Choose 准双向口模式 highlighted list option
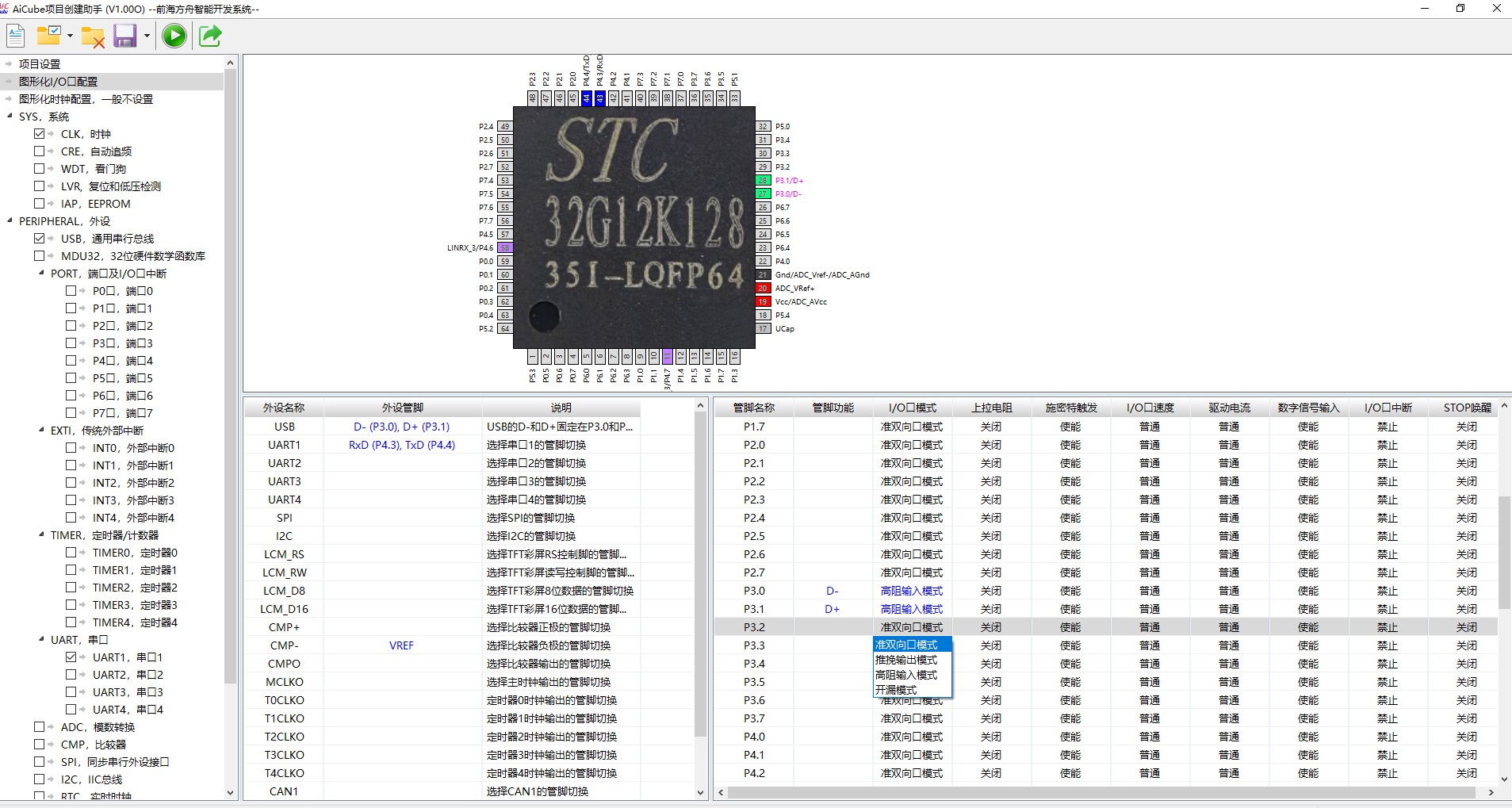The image size is (1512, 808). pyautogui.click(x=912, y=645)
